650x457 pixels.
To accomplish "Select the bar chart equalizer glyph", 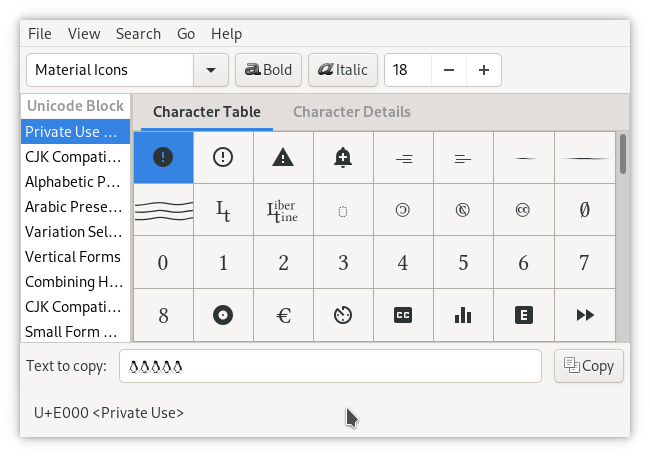I will pyautogui.click(x=463, y=315).
